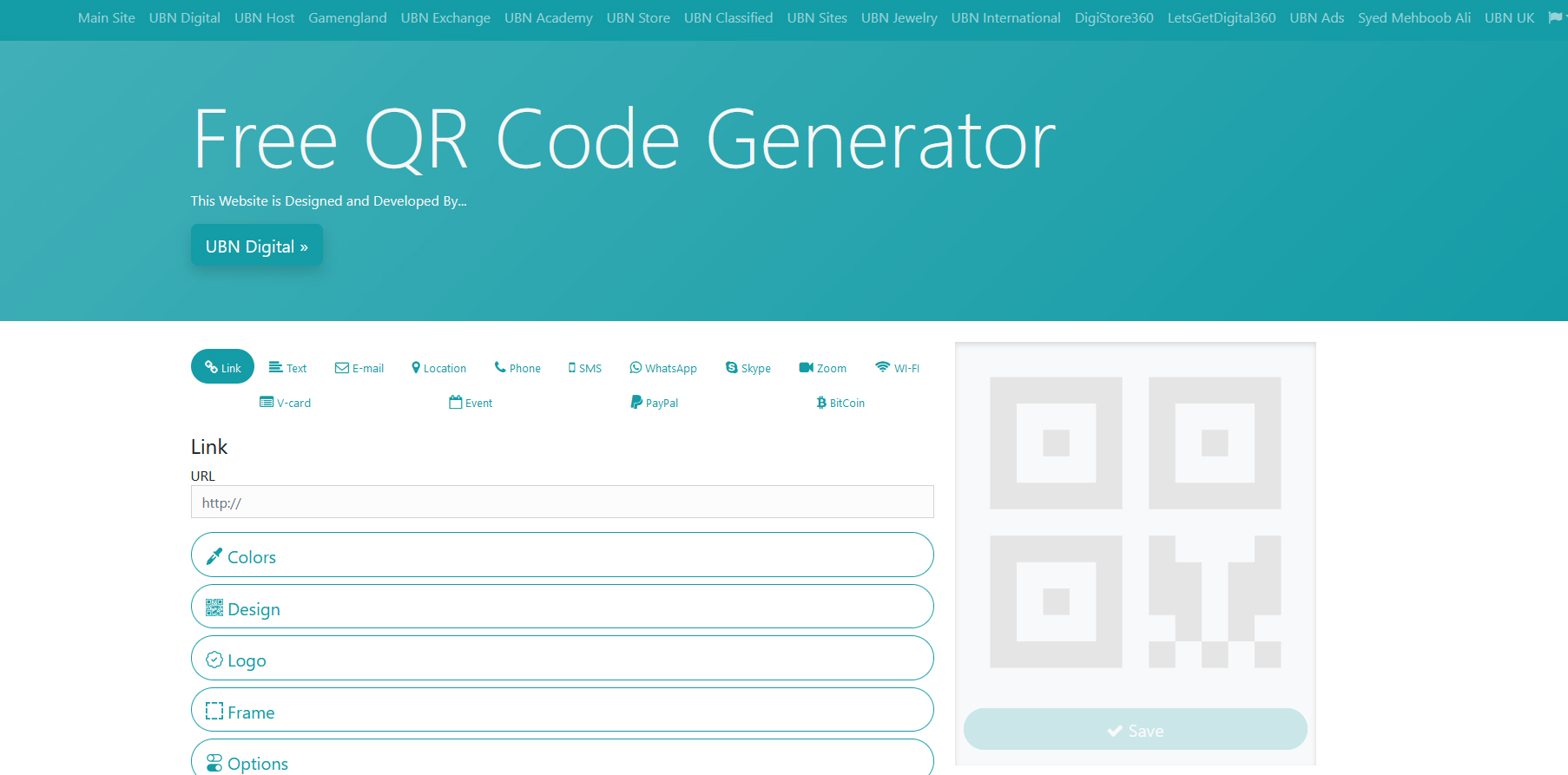Click the badge icon beside Logo
Screen dimensions: 1568x775
(214, 660)
